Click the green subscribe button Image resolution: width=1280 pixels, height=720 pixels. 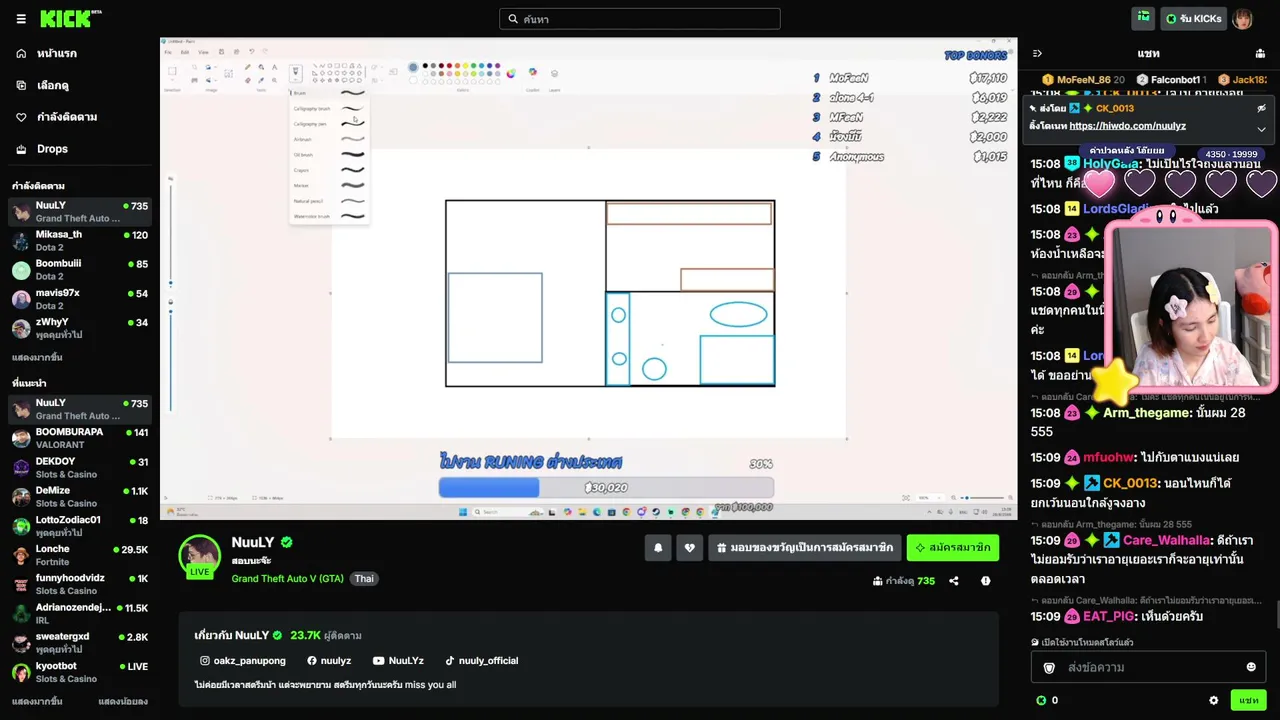click(952, 548)
